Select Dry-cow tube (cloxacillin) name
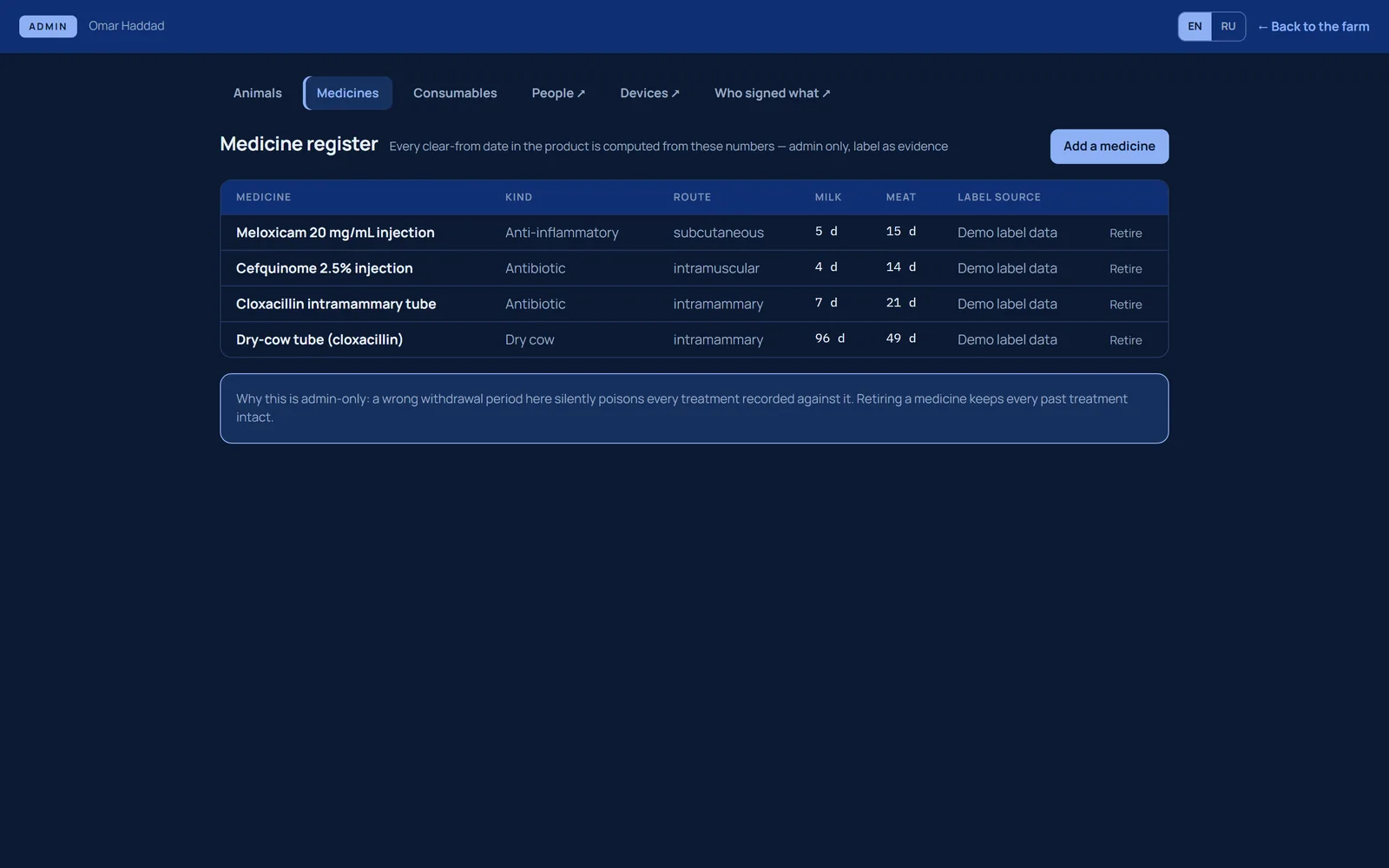 coord(319,339)
